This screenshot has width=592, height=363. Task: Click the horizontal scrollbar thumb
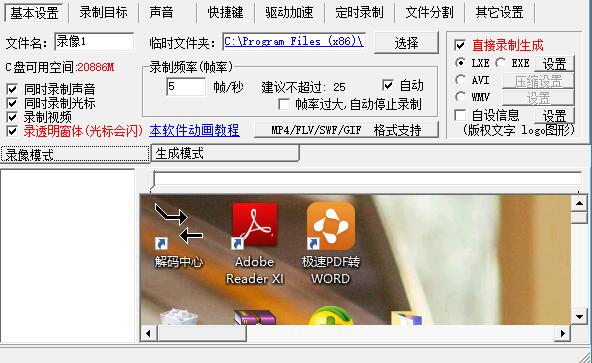click(202, 334)
